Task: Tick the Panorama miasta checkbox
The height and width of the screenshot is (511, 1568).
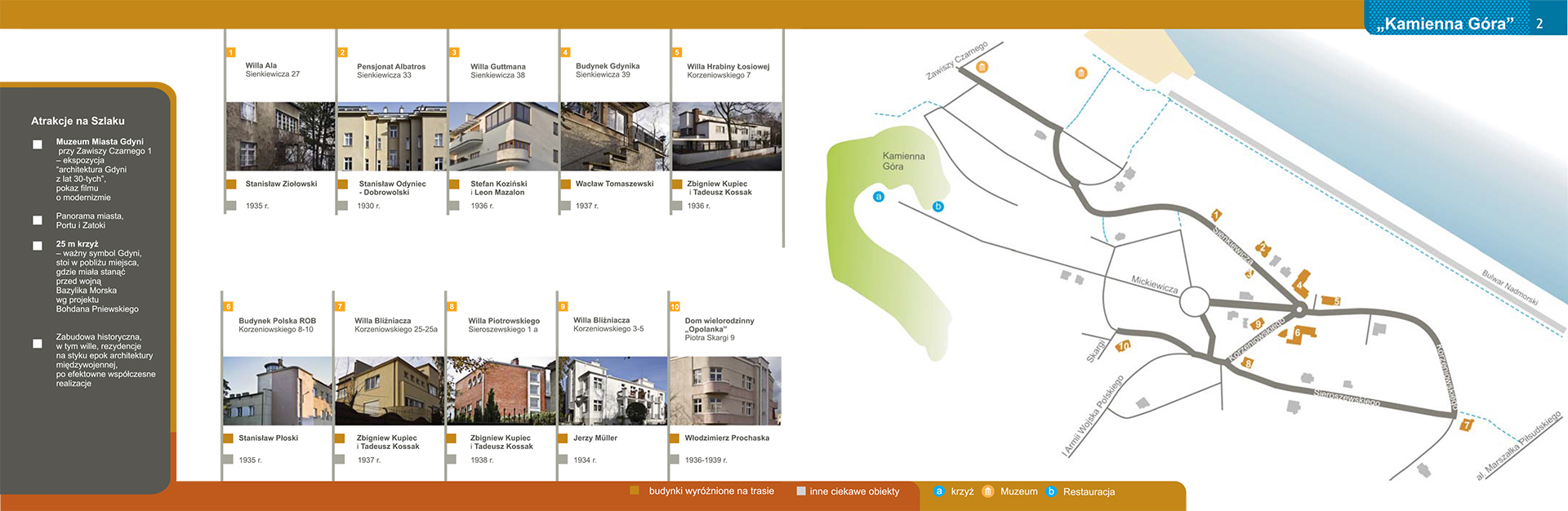Action: tap(38, 220)
